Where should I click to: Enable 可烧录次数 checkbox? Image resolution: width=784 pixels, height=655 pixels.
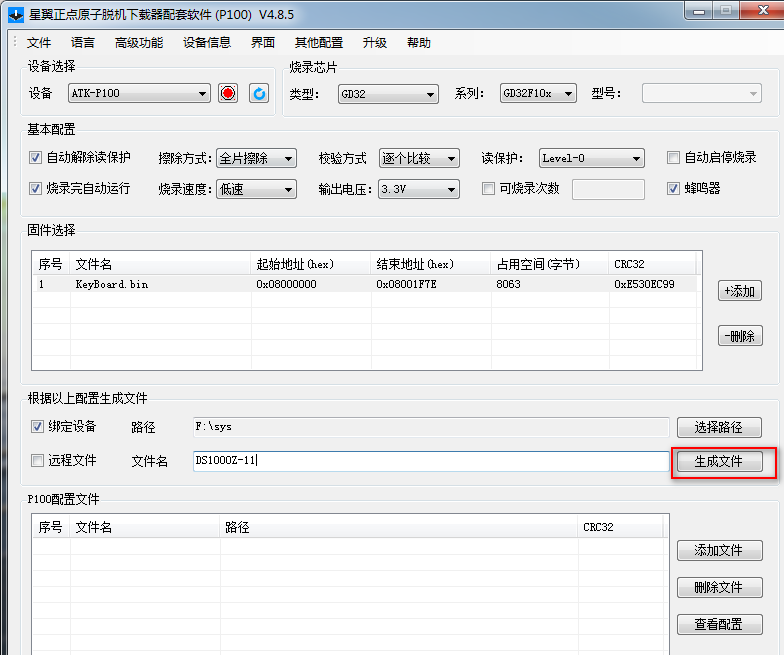click(x=488, y=188)
